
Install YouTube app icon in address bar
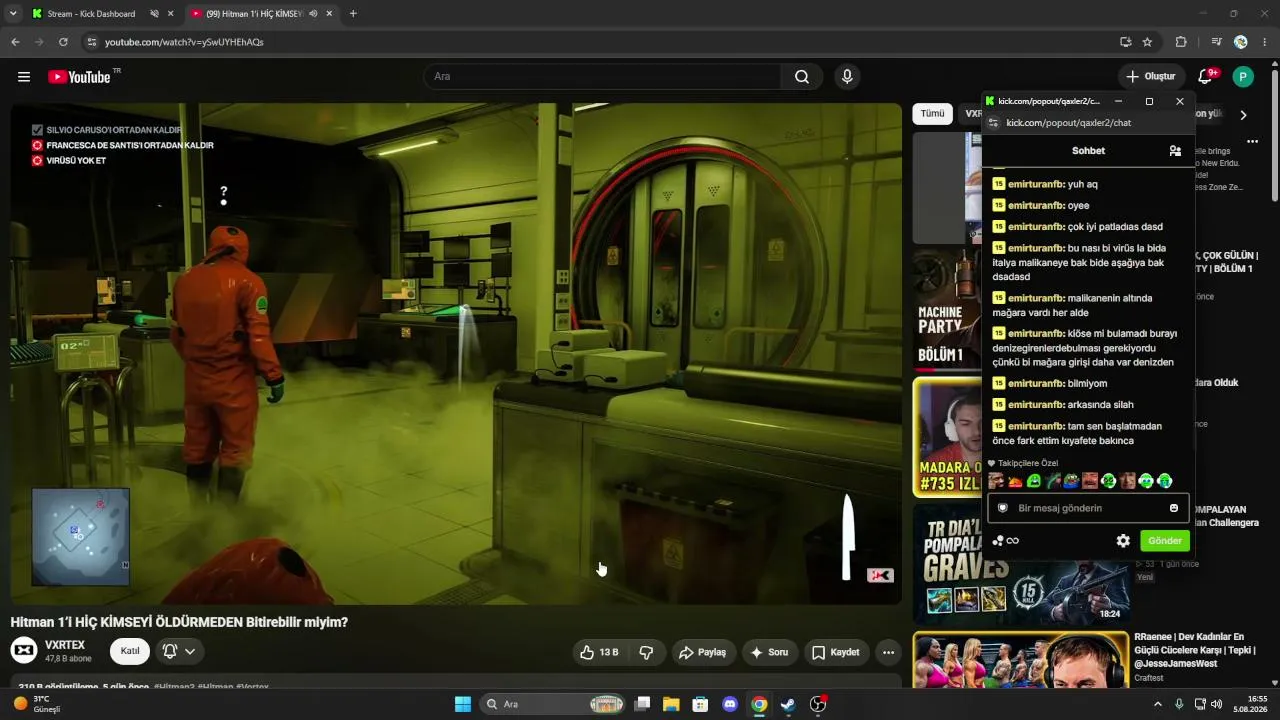(x=1125, y=42)
